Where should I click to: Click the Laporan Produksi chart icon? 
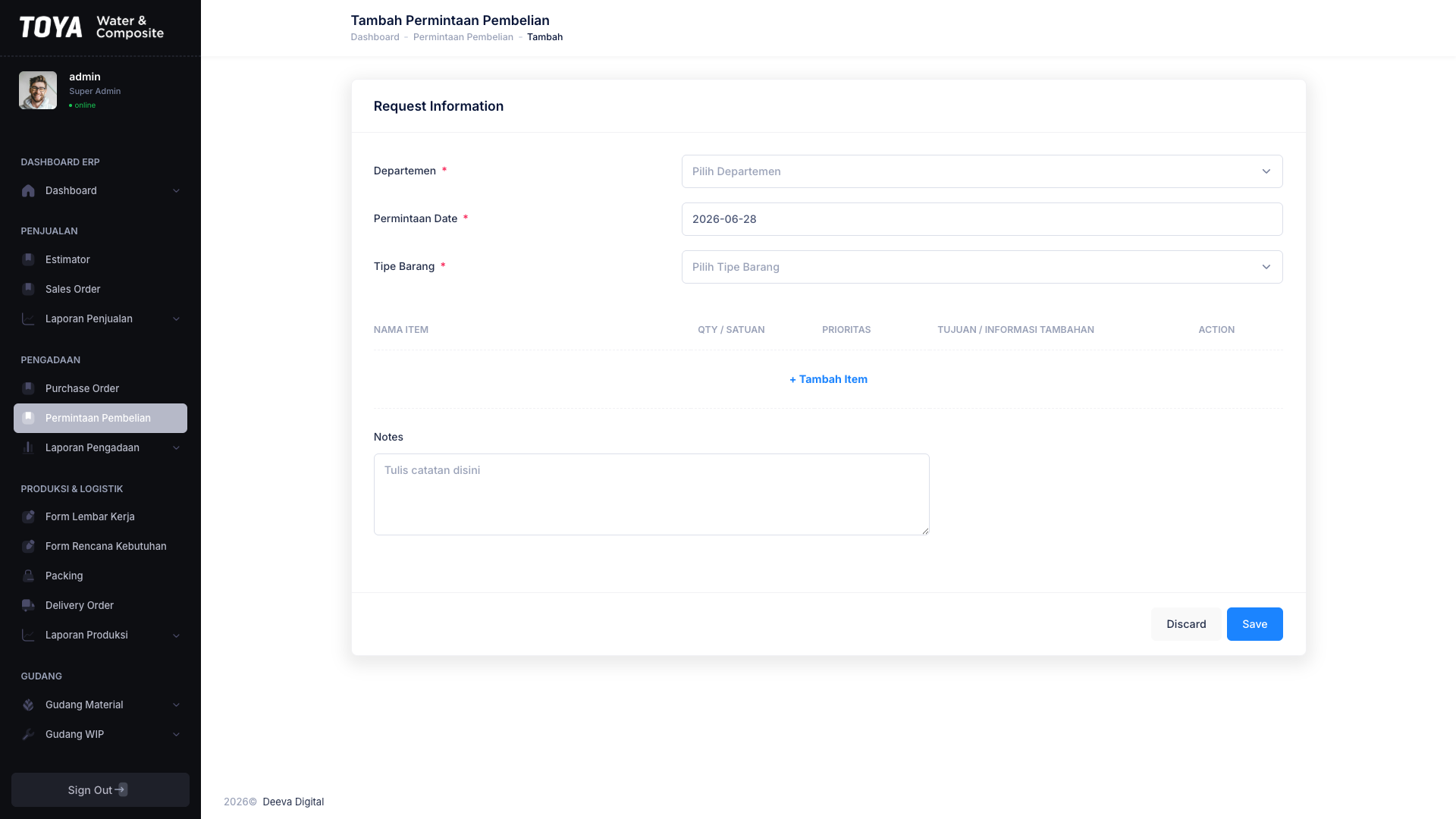(28, 635)
